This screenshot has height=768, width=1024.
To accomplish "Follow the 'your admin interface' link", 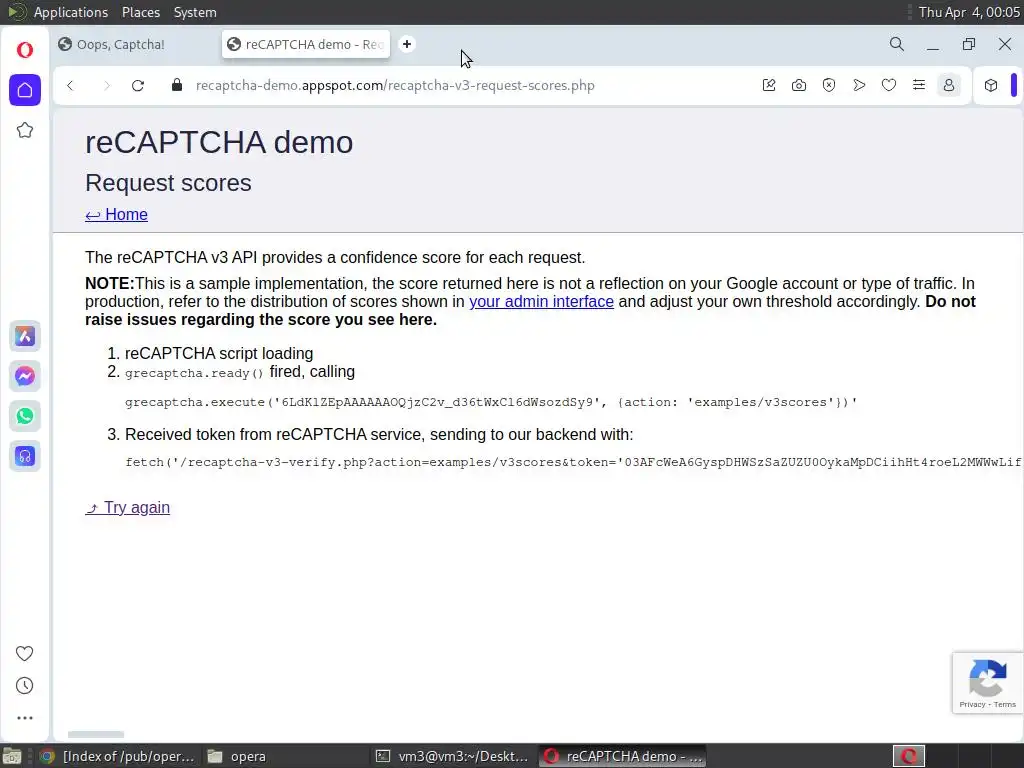I will (x=541, y=301).
